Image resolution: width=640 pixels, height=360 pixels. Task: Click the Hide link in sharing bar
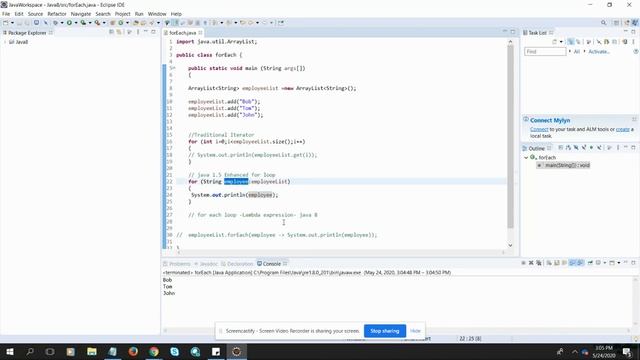click(x=415, y=331)
